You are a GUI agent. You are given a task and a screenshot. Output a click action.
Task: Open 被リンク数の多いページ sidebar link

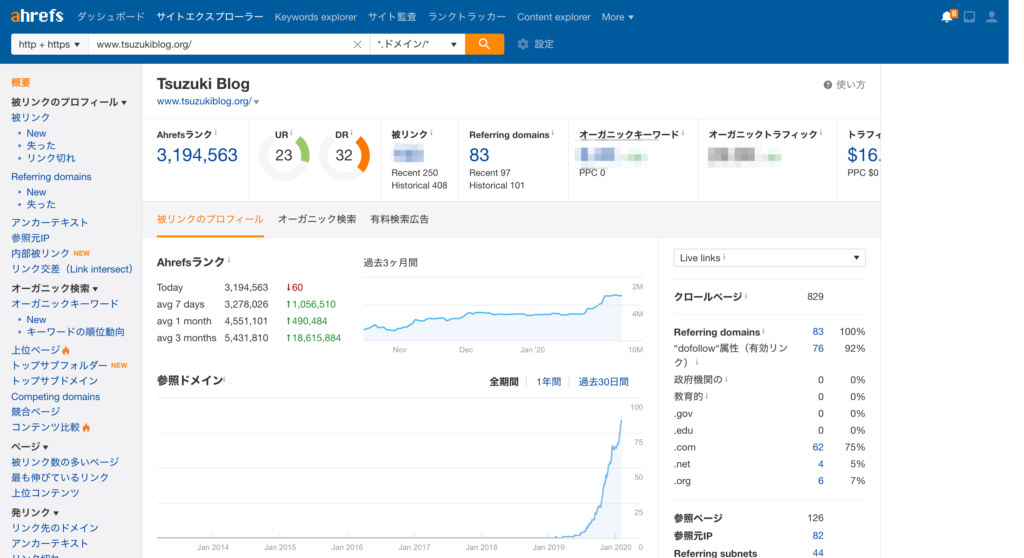[x=65, y=463]
